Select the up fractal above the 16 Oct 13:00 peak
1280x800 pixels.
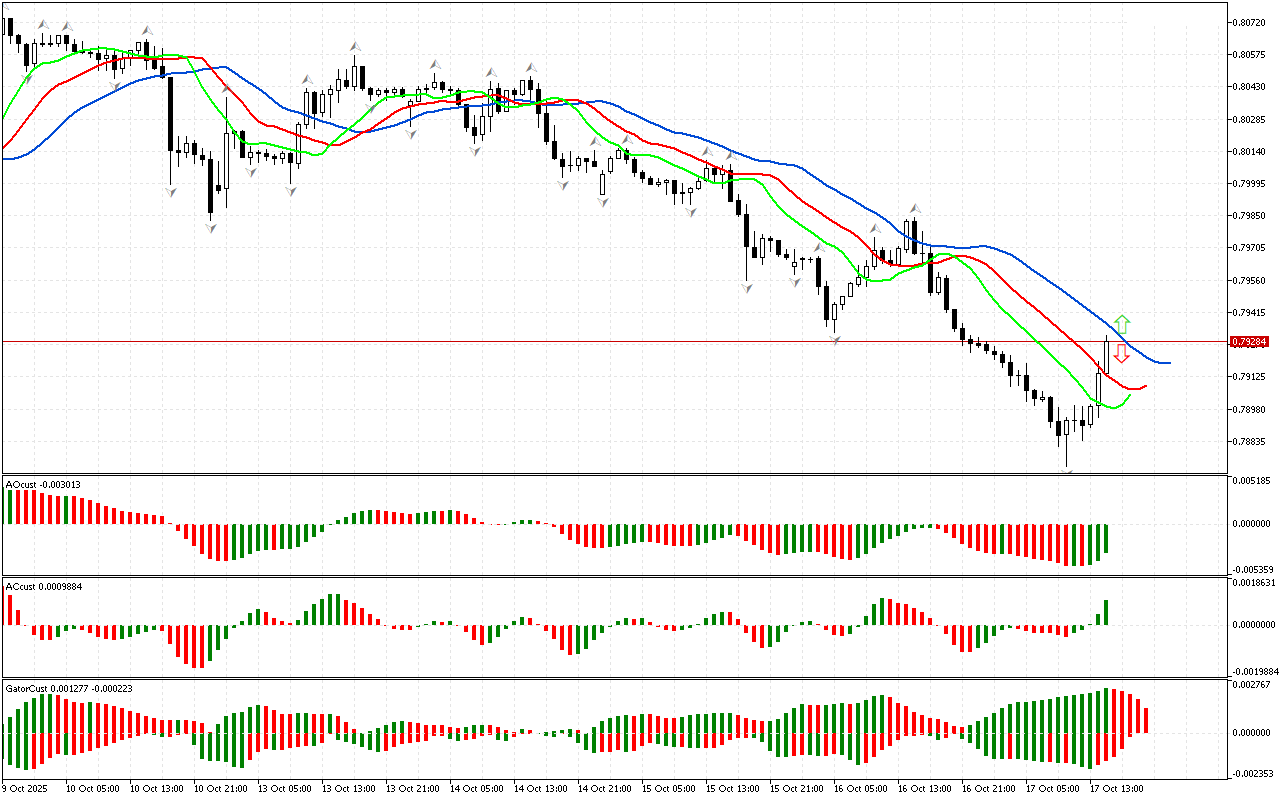coord(913,209)
